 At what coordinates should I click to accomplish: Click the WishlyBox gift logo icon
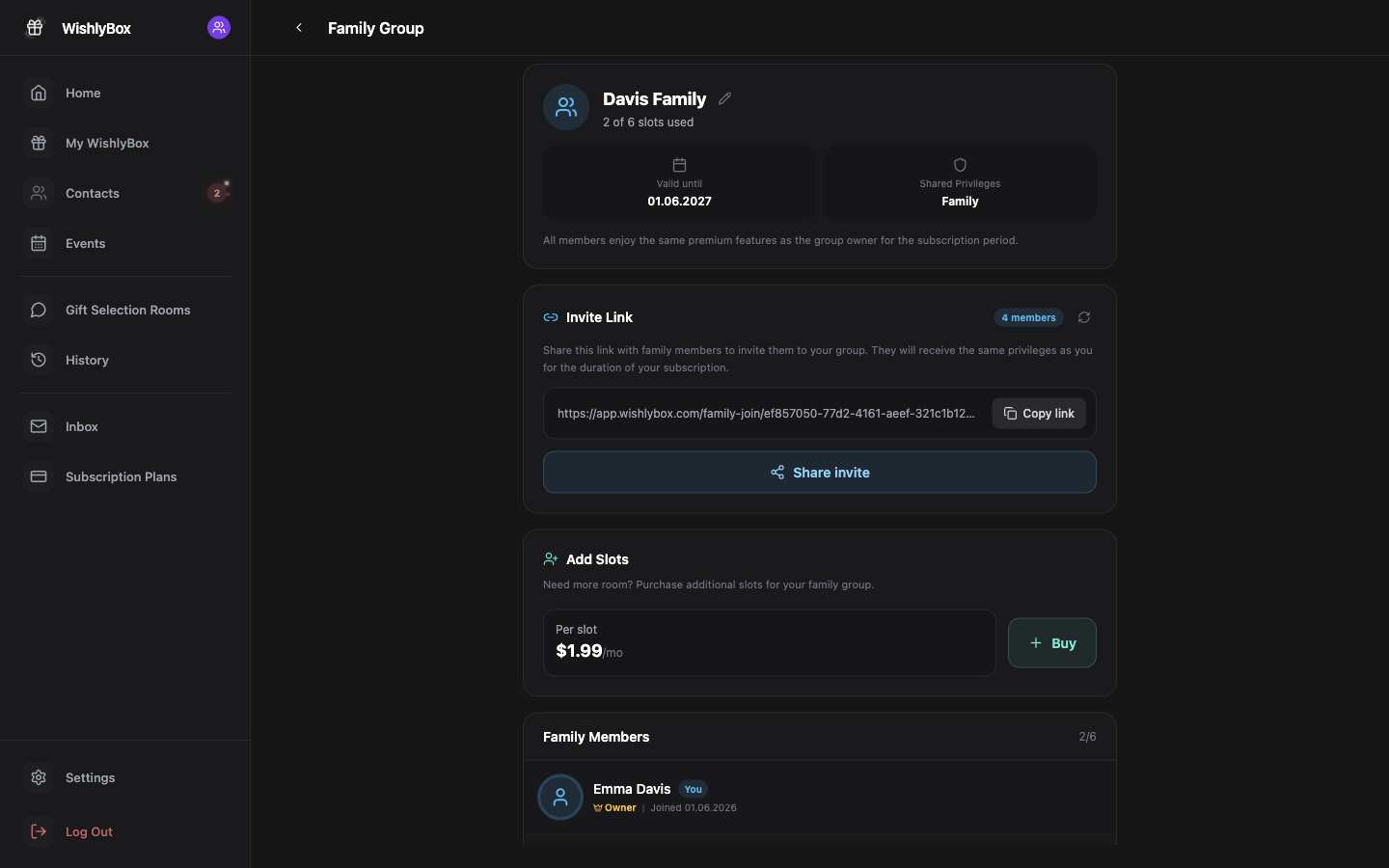35,28
